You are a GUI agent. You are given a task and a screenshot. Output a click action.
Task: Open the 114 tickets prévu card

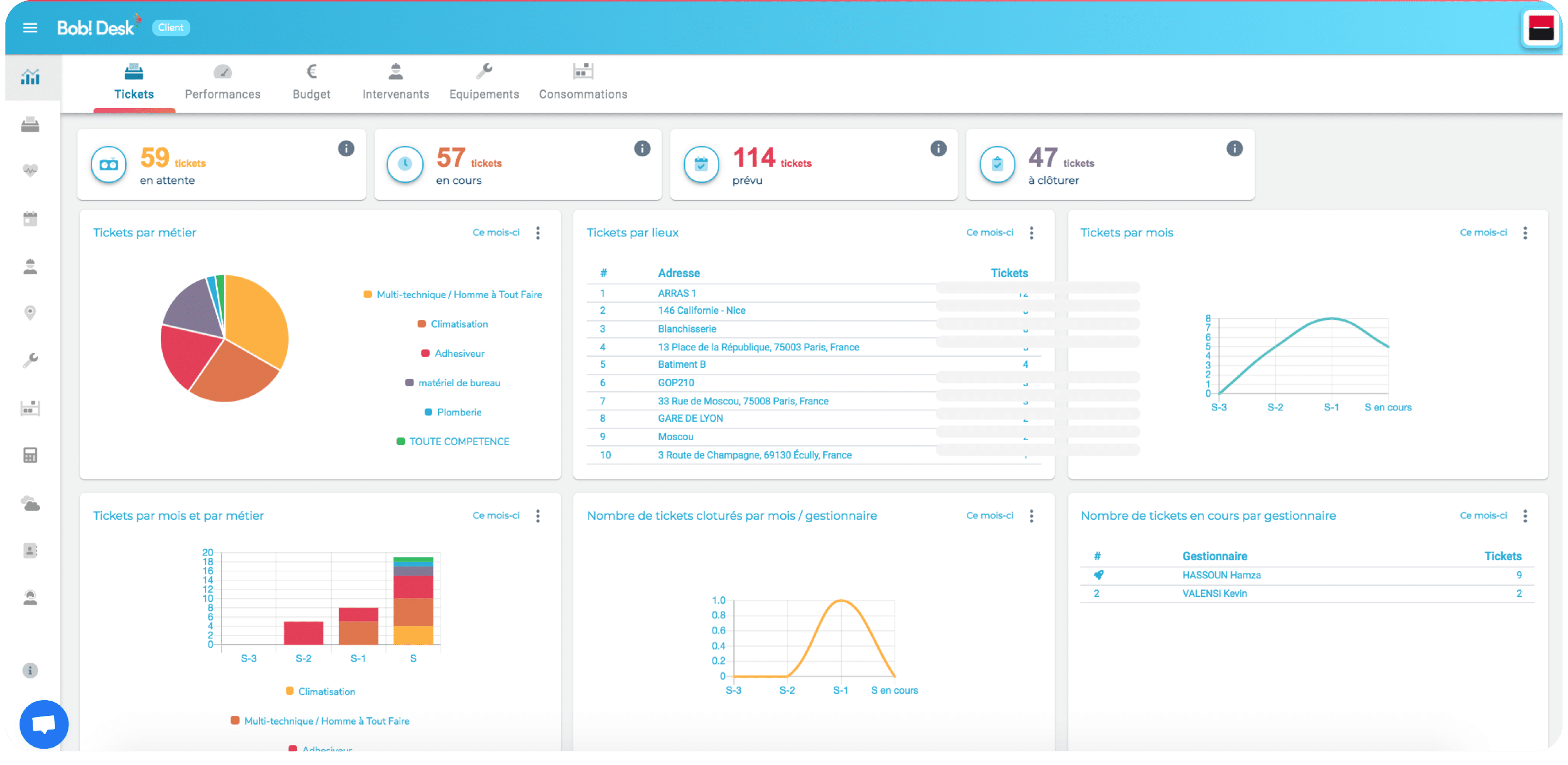click(814, 165)
